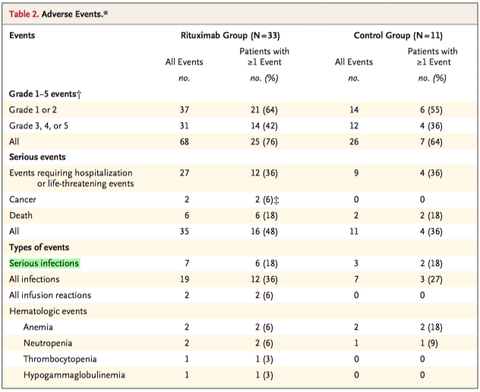Select the Hypogammaglobulinemia row label
The height and width of the screenshot is (392, 480).
tap(74, 375)
